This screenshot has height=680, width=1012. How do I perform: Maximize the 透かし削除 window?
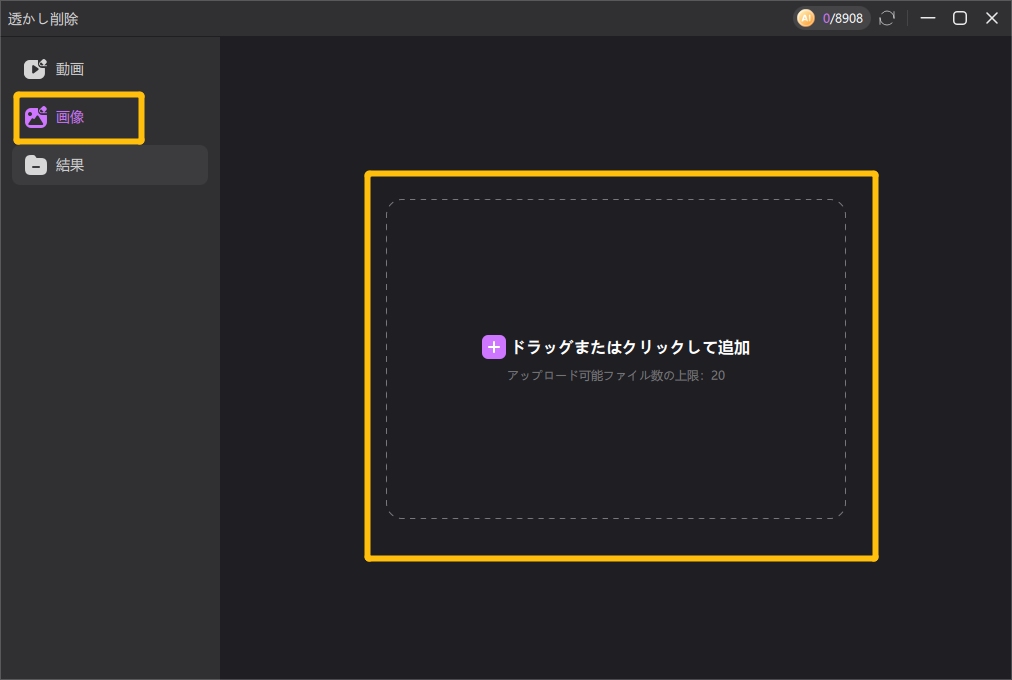[x=960, y=18]
